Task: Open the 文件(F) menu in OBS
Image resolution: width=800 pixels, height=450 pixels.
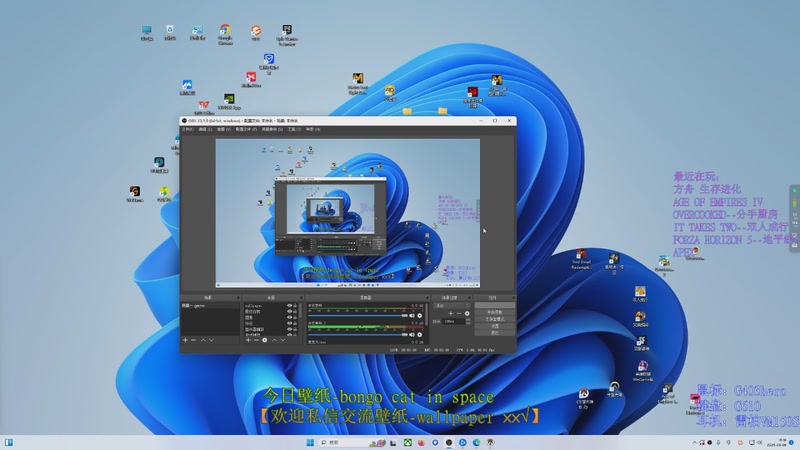Action: tap(187, 129)
